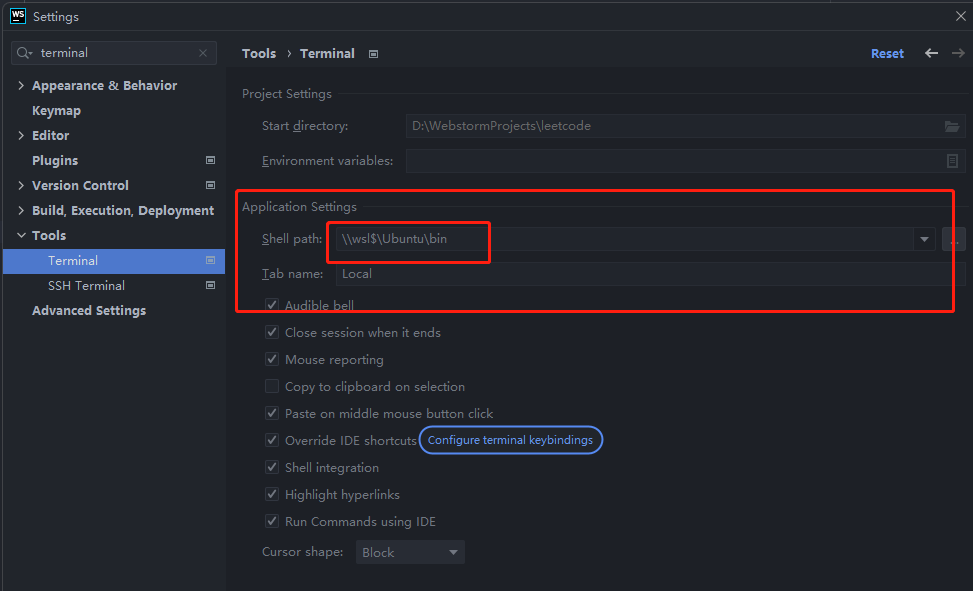Screen dimensions: 973x591
Task: Click the Shell path text field
Action: coord(624,239)
